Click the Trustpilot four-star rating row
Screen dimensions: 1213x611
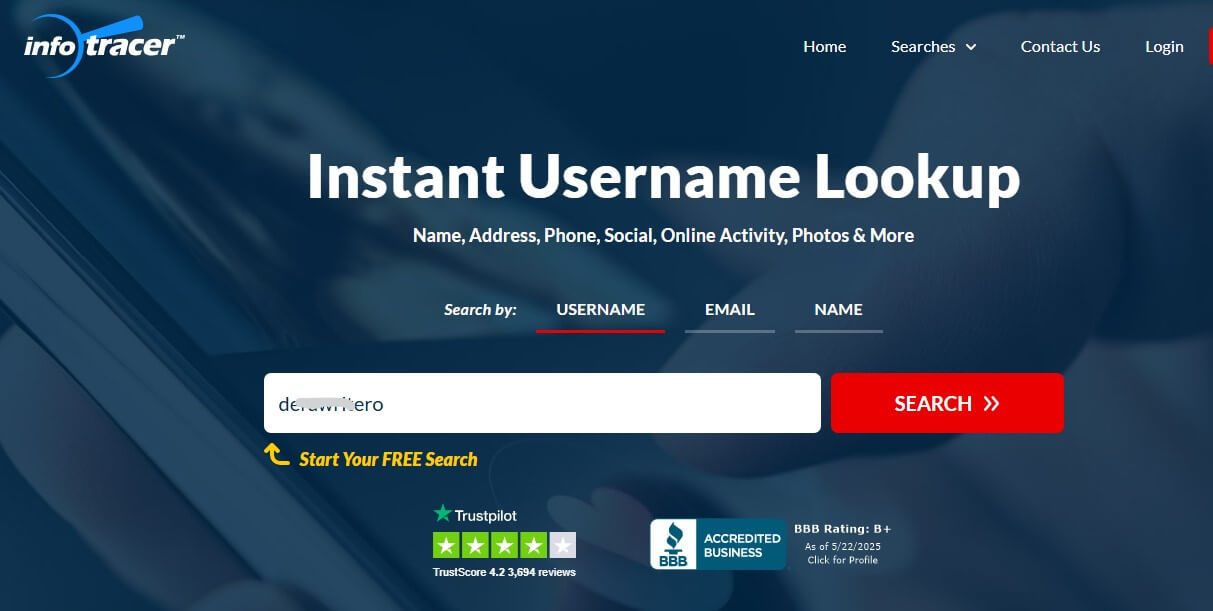504,545
